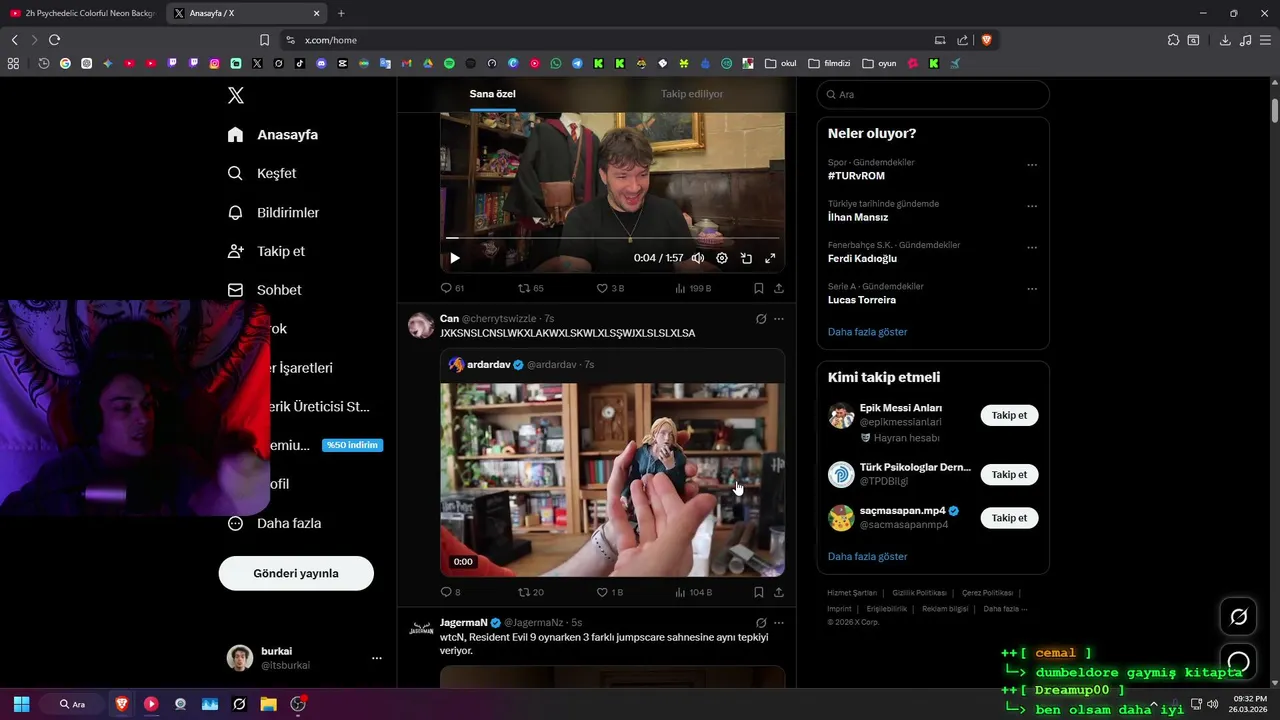Click the Gönderi yayınla button

coord(296,573)
